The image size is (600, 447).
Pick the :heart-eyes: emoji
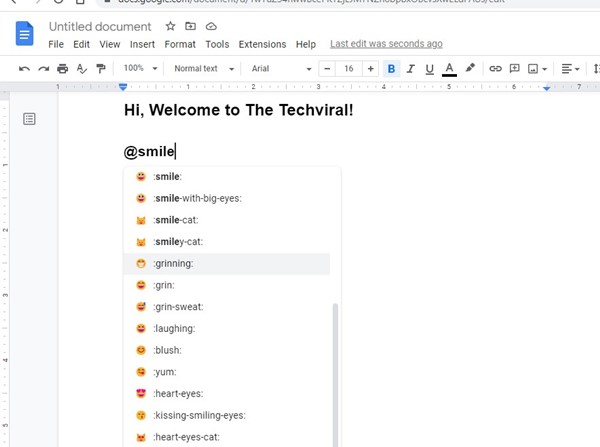click(227, 394)
